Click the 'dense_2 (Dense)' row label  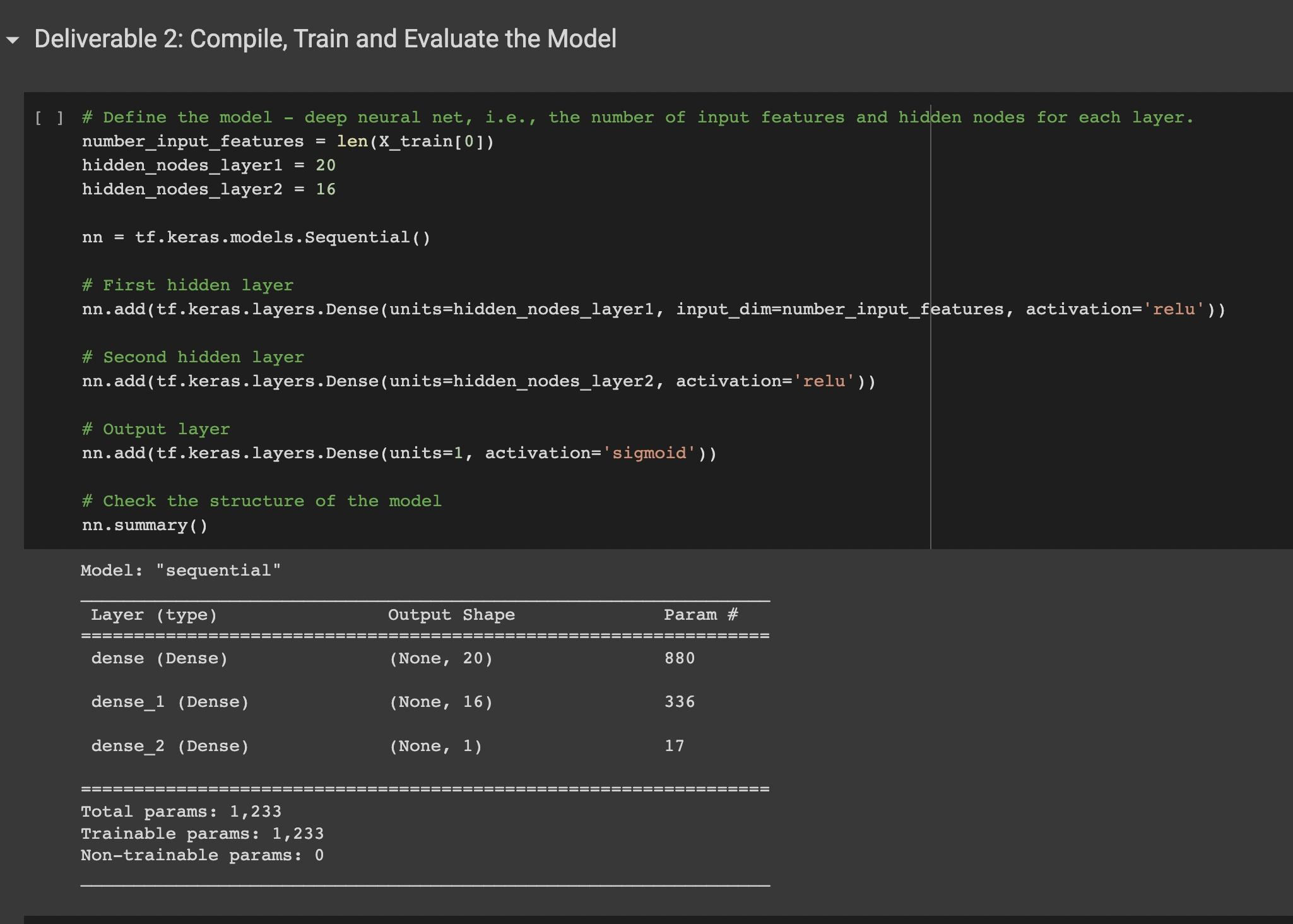click(170, 746)
